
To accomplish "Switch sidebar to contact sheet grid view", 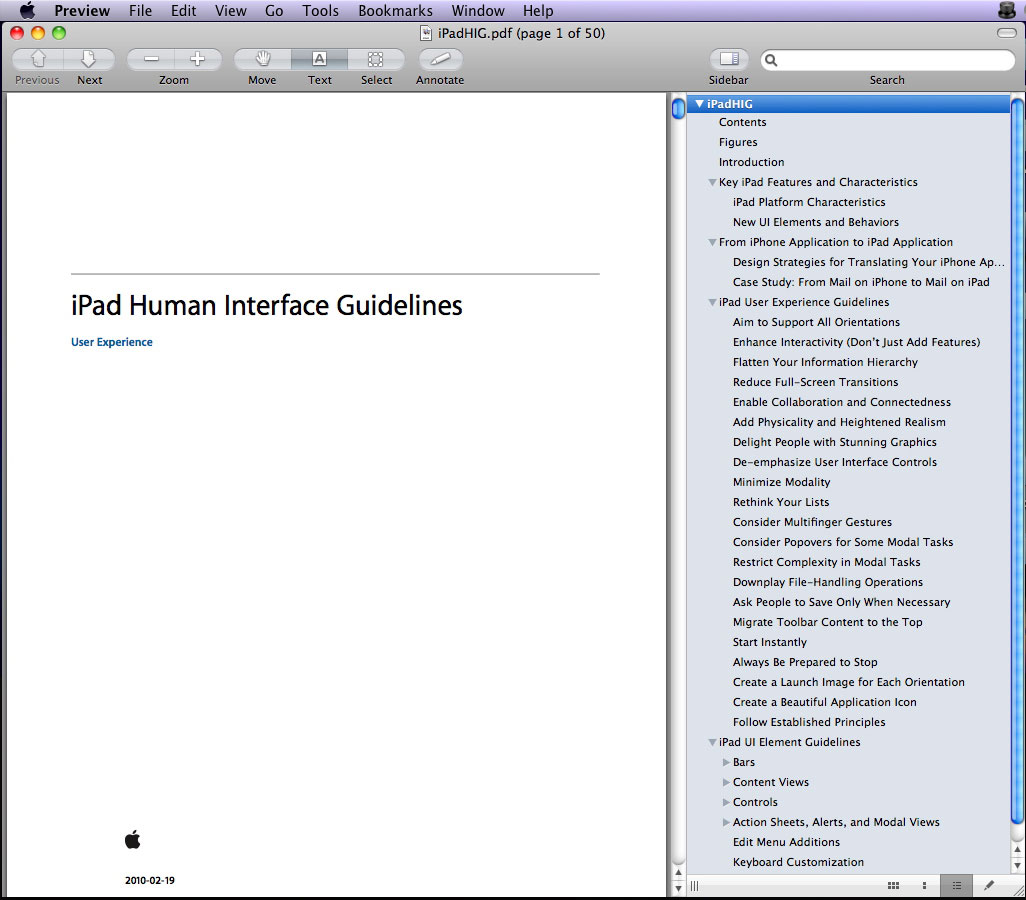I will click(x=893, y=886).
